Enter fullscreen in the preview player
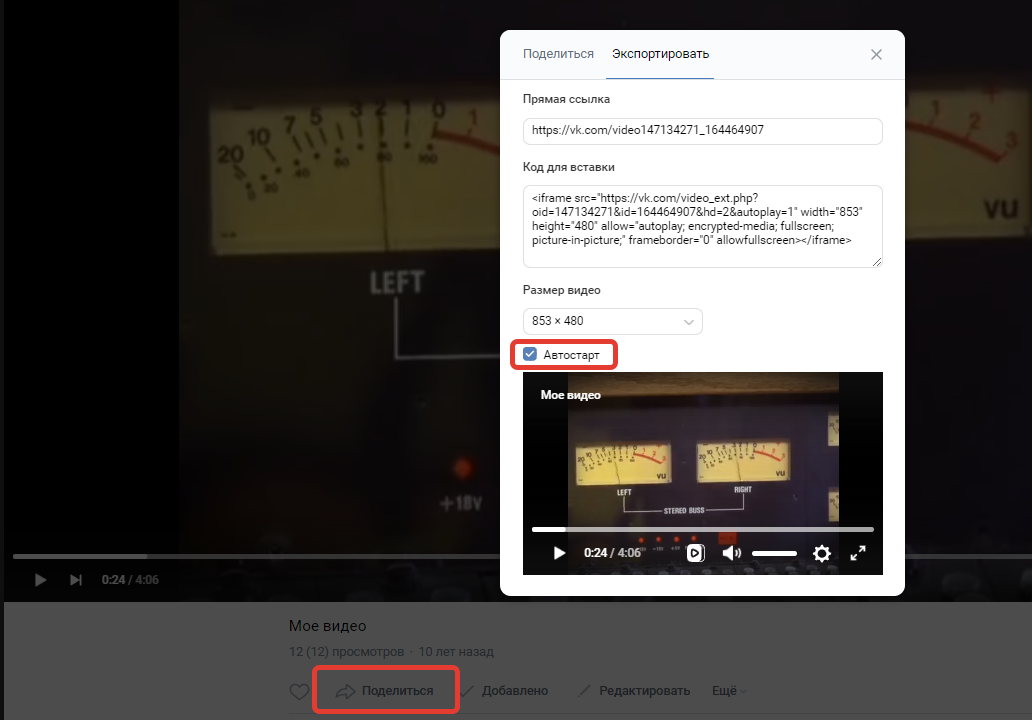This screenshot has width=1032, height=720. (858, 553)
